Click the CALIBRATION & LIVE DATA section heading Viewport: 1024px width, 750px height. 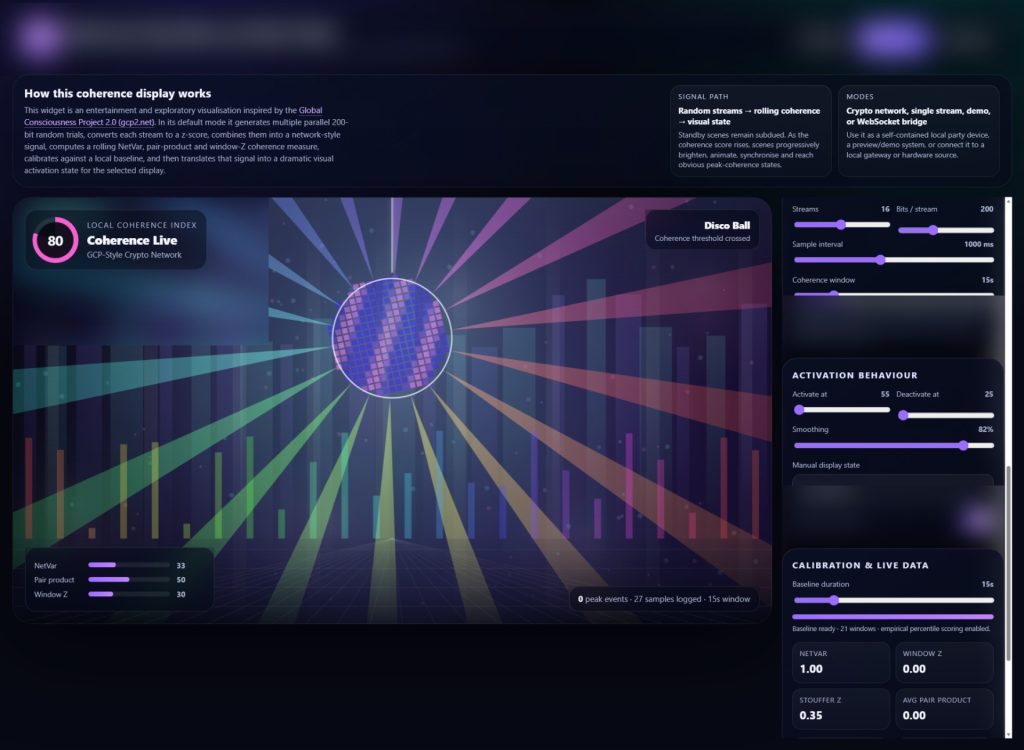pos(860,566)
